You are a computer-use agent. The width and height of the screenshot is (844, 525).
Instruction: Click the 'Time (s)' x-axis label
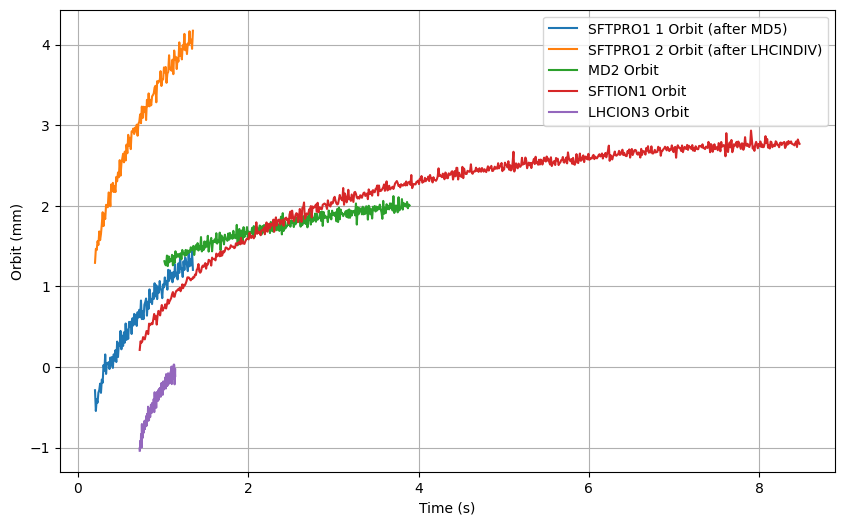pos(447,509)
